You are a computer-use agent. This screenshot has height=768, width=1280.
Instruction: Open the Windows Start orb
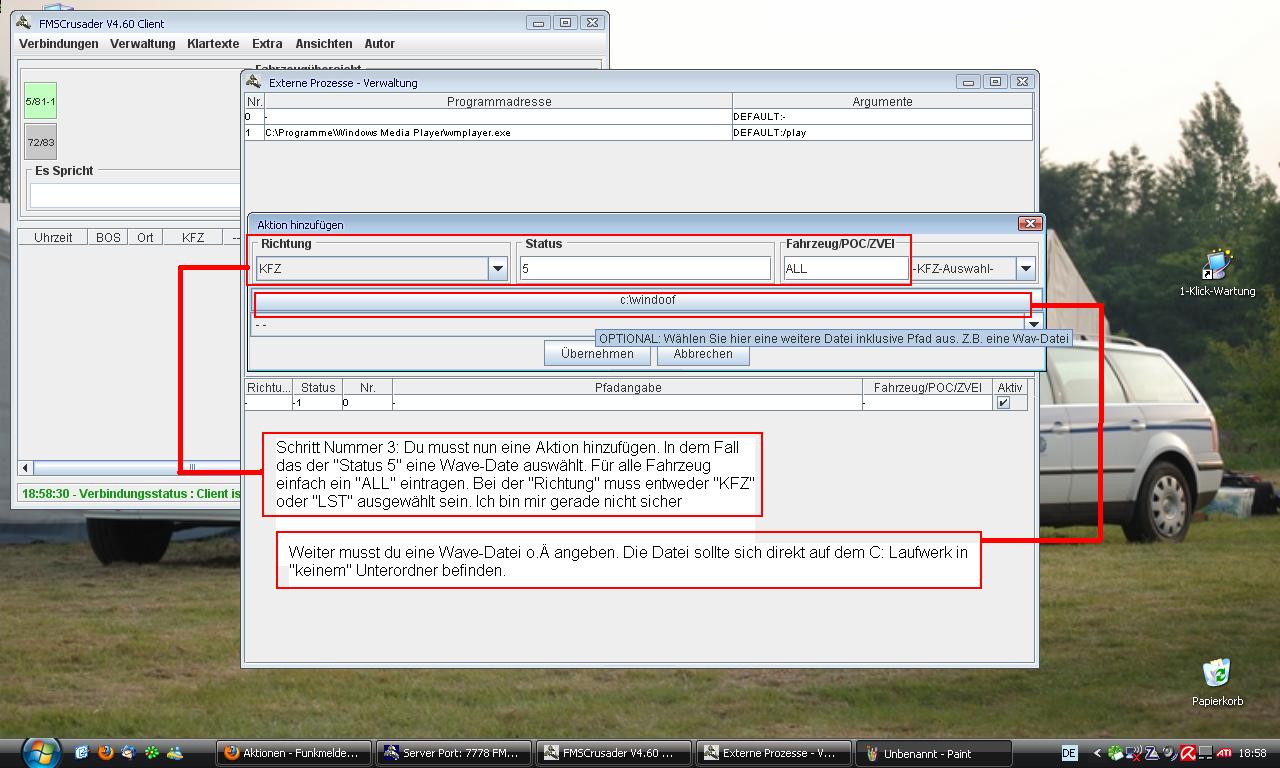point(41,752)
